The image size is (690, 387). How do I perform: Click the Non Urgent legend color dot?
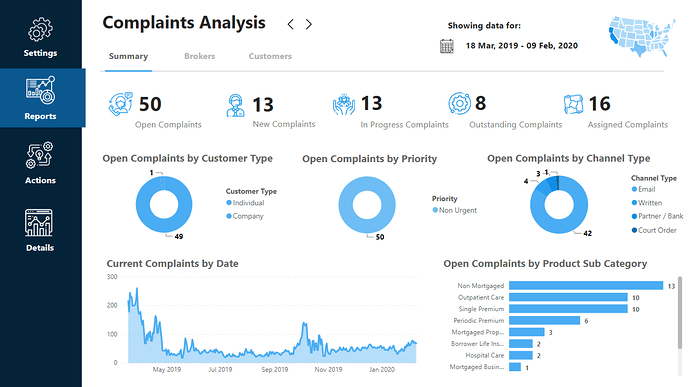435,210
